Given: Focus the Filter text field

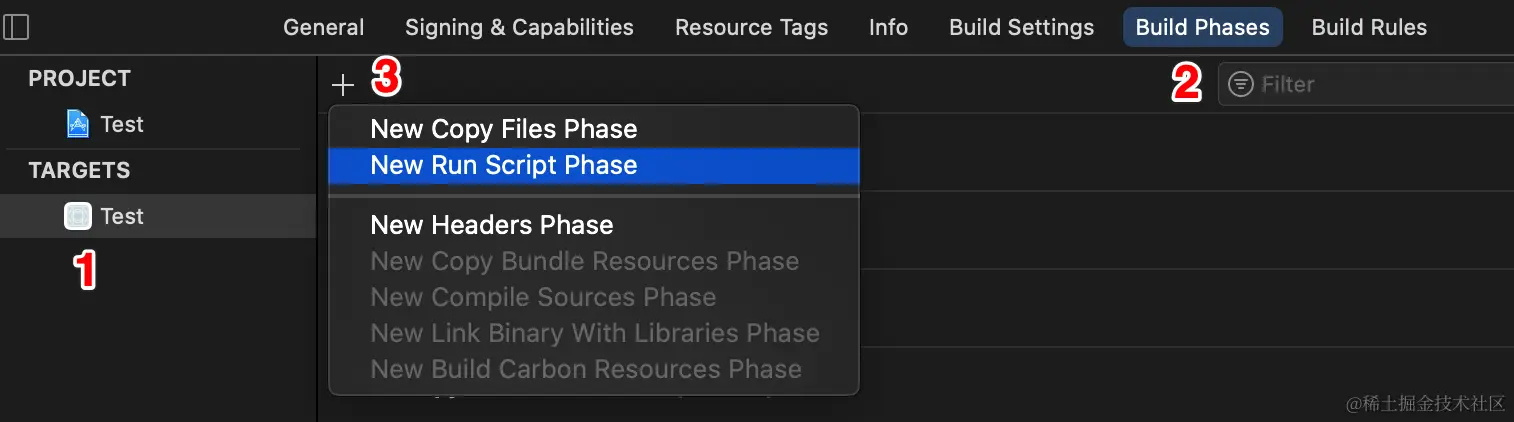Looking at the screenshot, I should coord(1380,85).
